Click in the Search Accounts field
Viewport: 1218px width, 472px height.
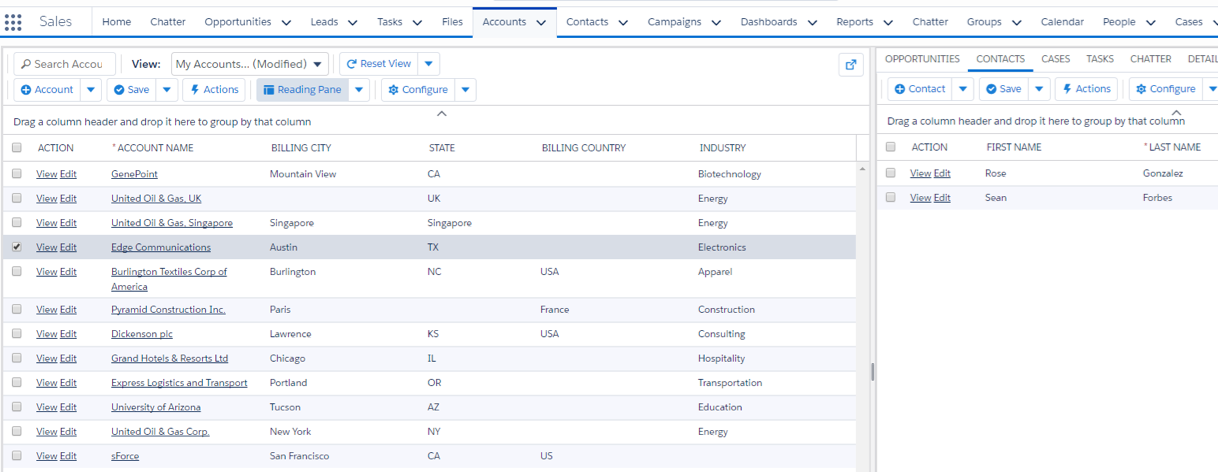click(65, 64)
